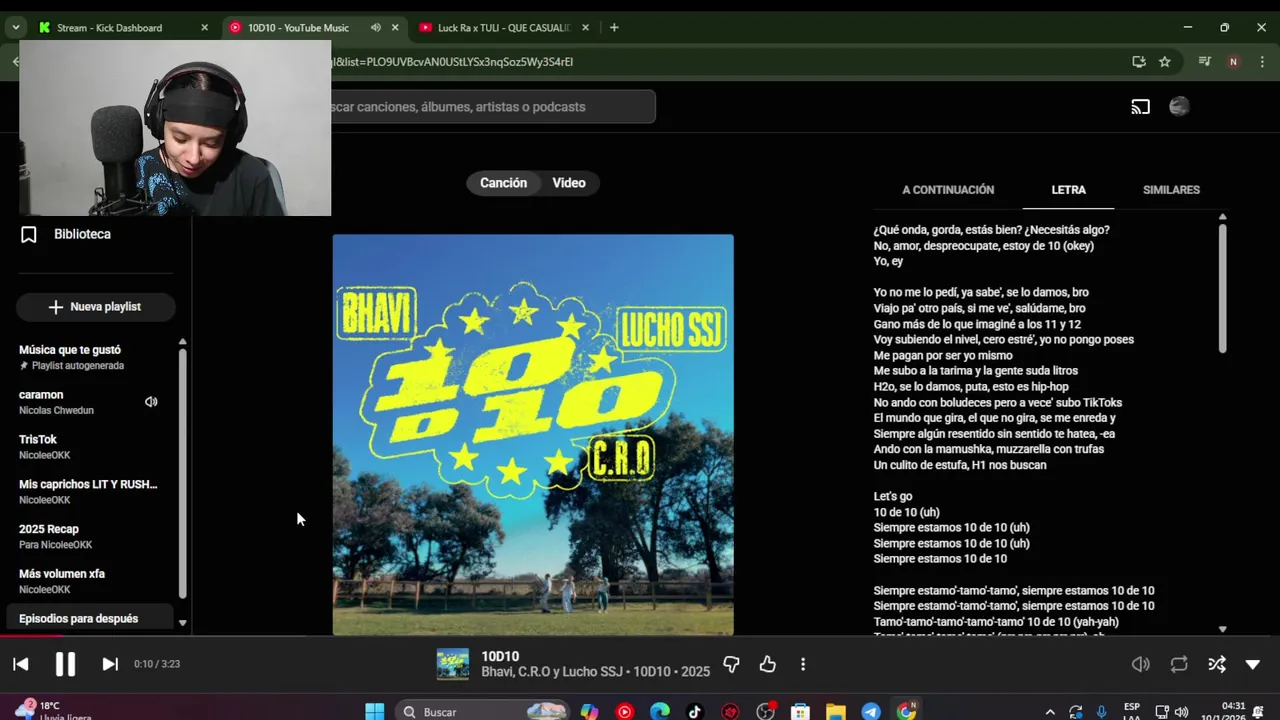This screenshot has height=720, width=1280.
Task: Open the Chrome profile N avatar
Action: (x=1233, y=62)
